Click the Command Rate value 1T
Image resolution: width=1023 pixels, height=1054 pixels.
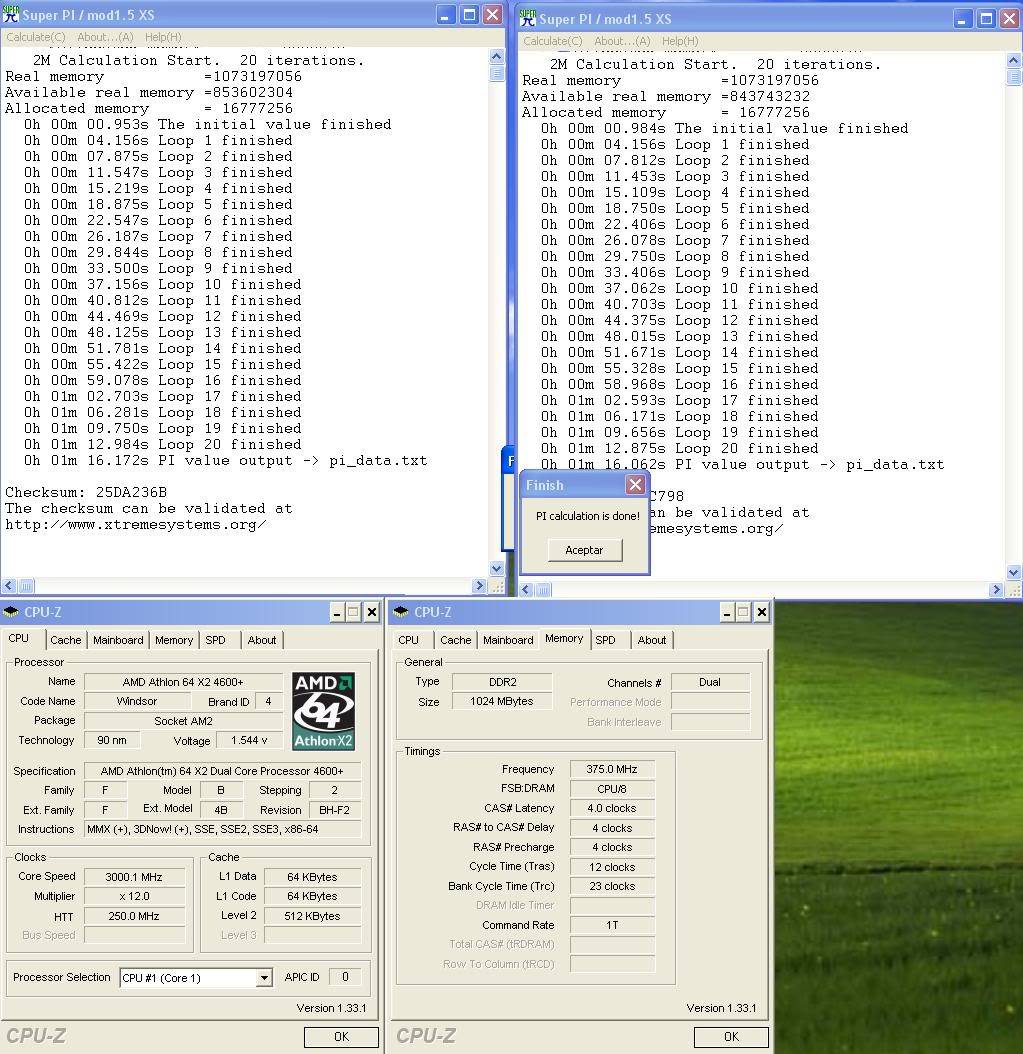pyautogui.click(x=612, y=925)
